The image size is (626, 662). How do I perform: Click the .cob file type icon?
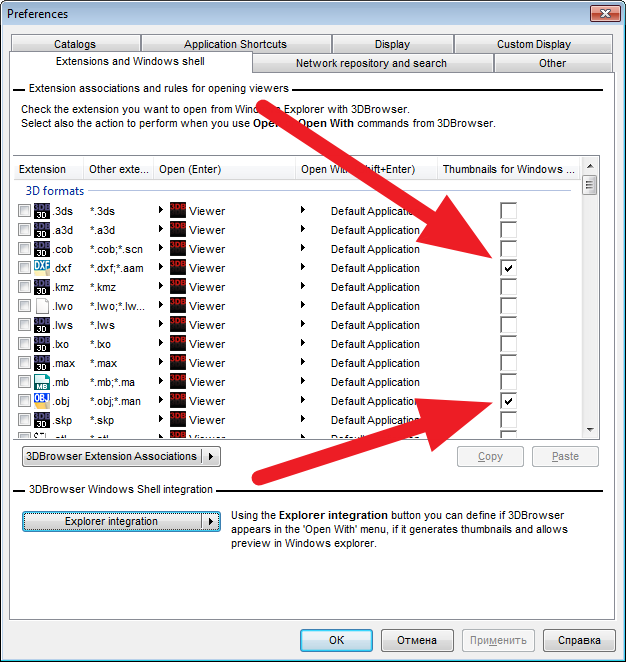click(x=42, y=249)
